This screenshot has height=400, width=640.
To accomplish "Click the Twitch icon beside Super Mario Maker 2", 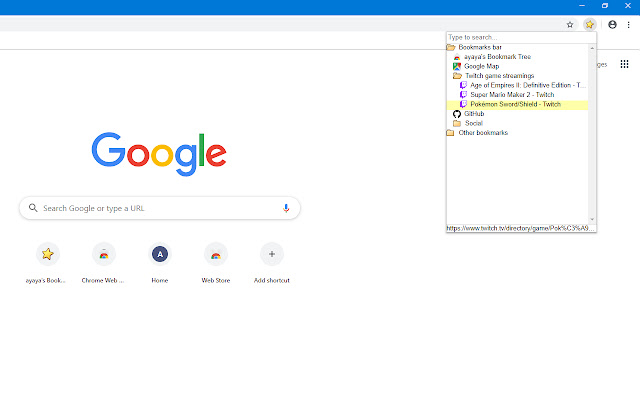I will point(463,95).
